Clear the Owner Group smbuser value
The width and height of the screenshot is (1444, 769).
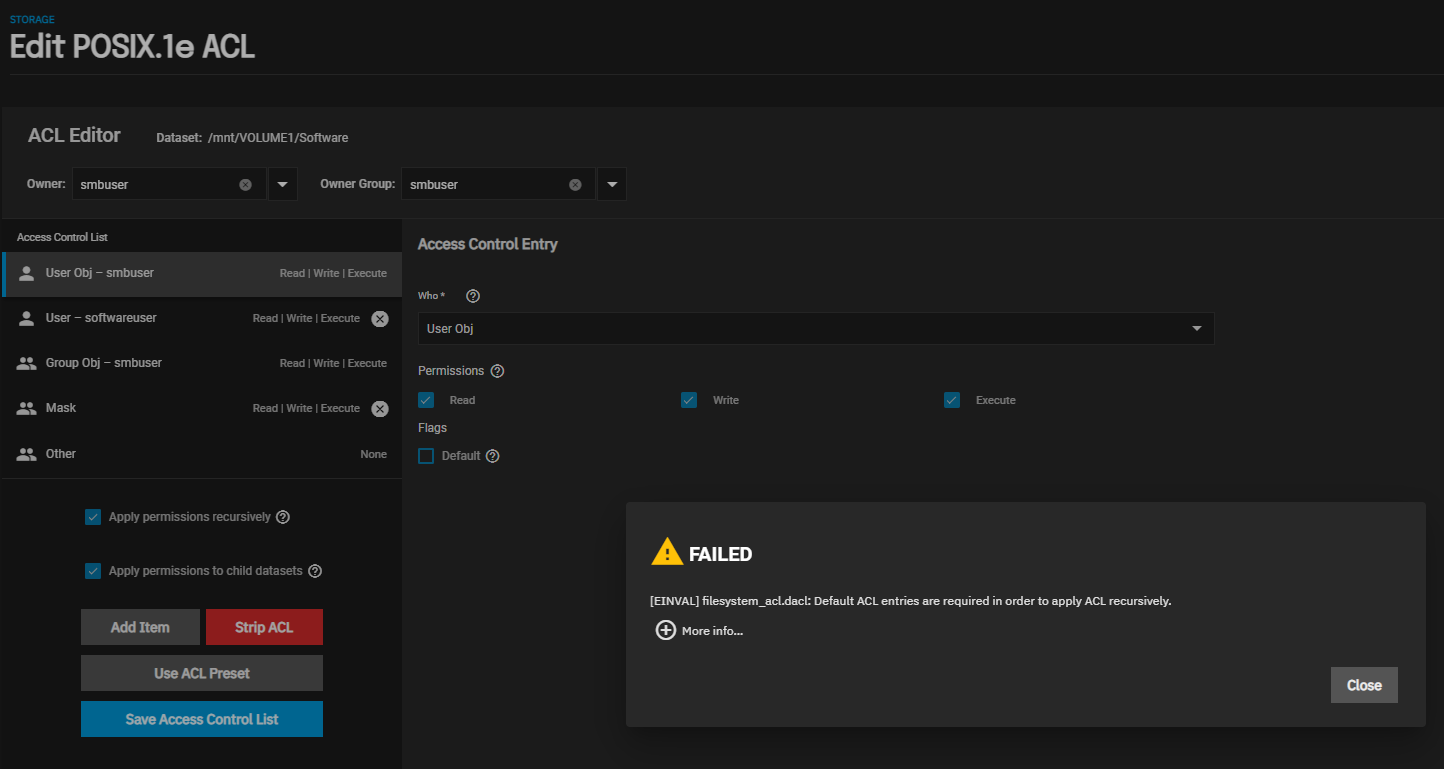point(575,185)
